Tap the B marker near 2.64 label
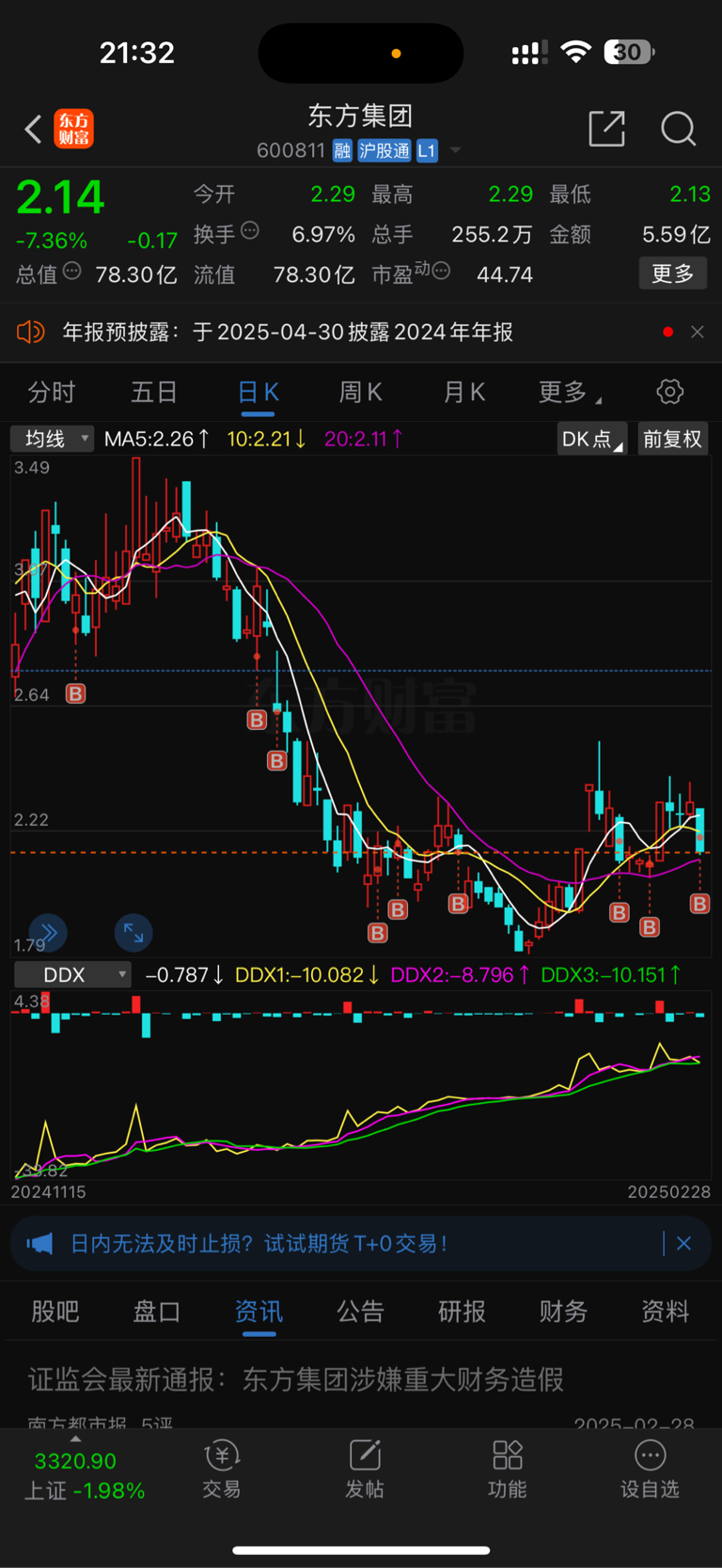The height and width of the screenshot is (1568, 722). pyautogui.click(x=75, y=693)
